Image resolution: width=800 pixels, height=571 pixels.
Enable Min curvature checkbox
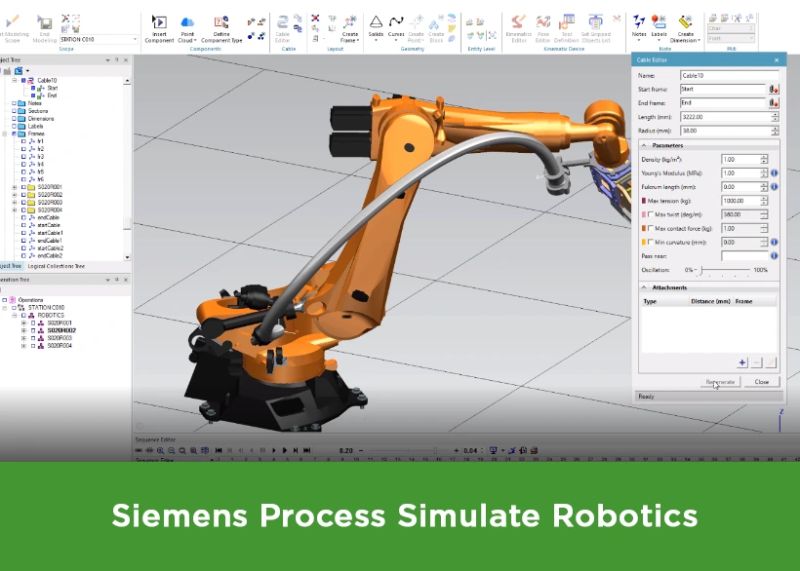tap(651, 242)
